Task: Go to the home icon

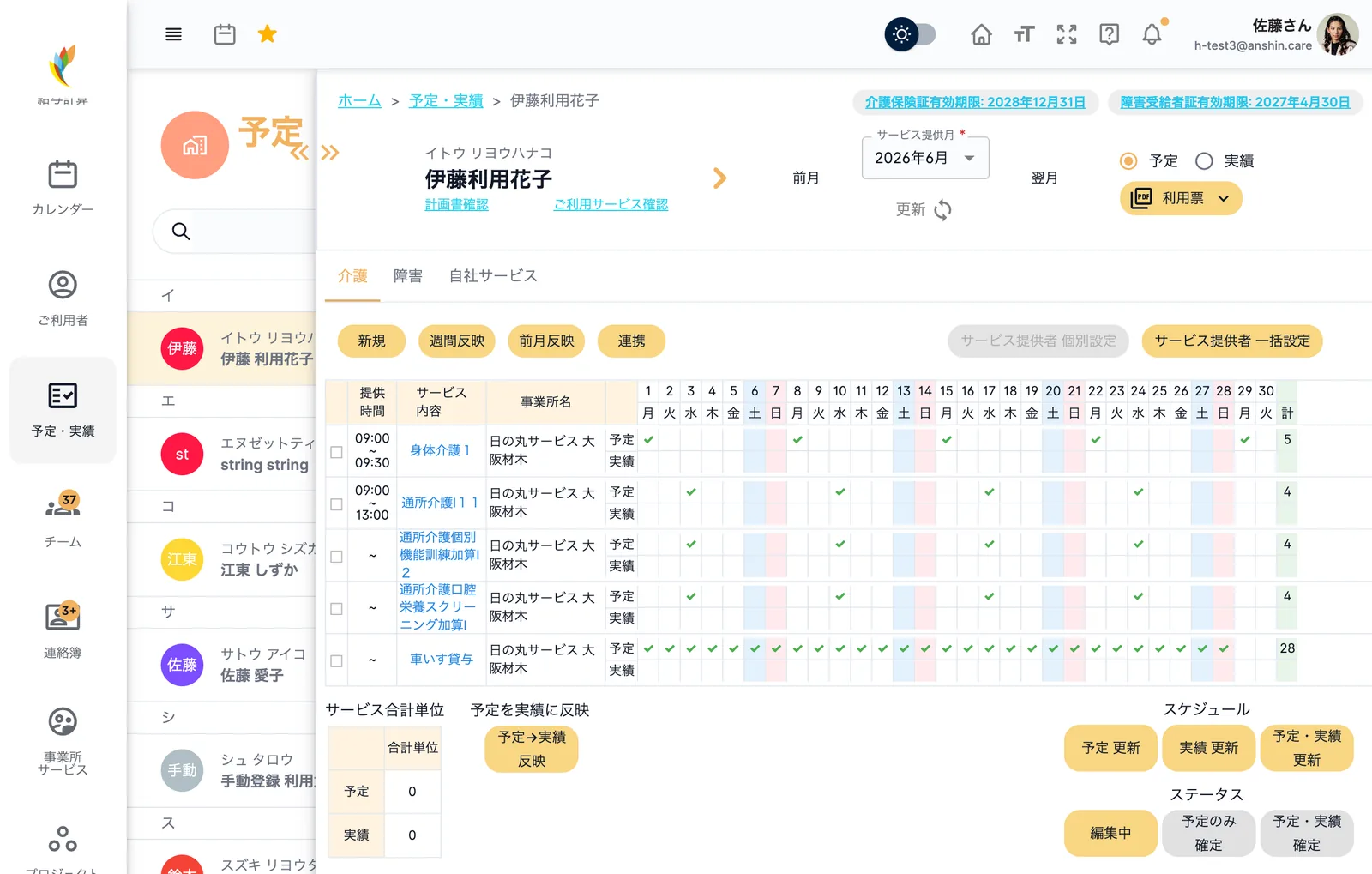Action: tap(981, 34)
